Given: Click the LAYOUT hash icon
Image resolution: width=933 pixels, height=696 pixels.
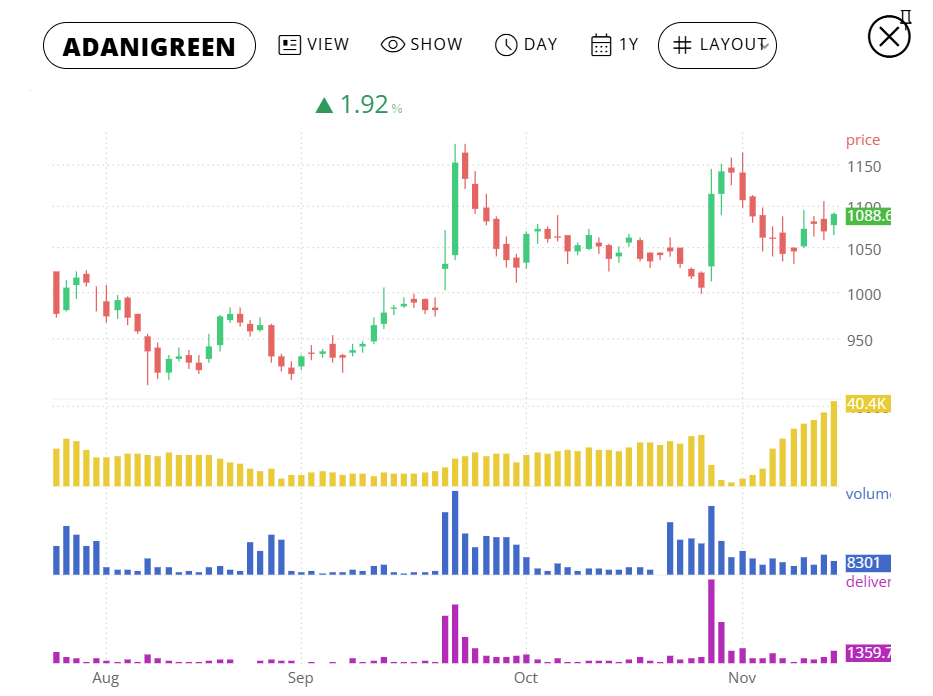Looking at the screenshot, I should 681,44.
